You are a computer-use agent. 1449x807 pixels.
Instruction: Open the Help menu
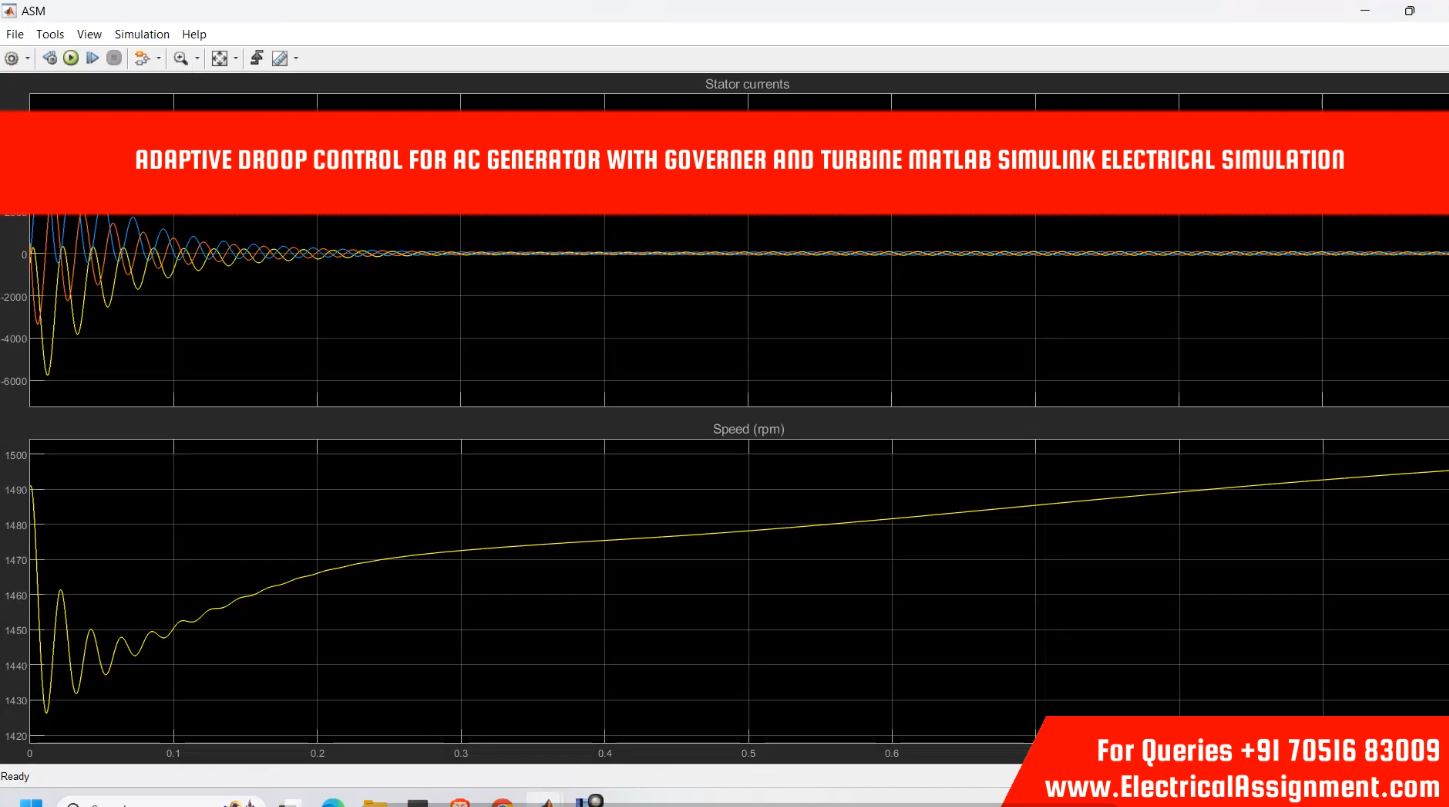coord(194,34)
